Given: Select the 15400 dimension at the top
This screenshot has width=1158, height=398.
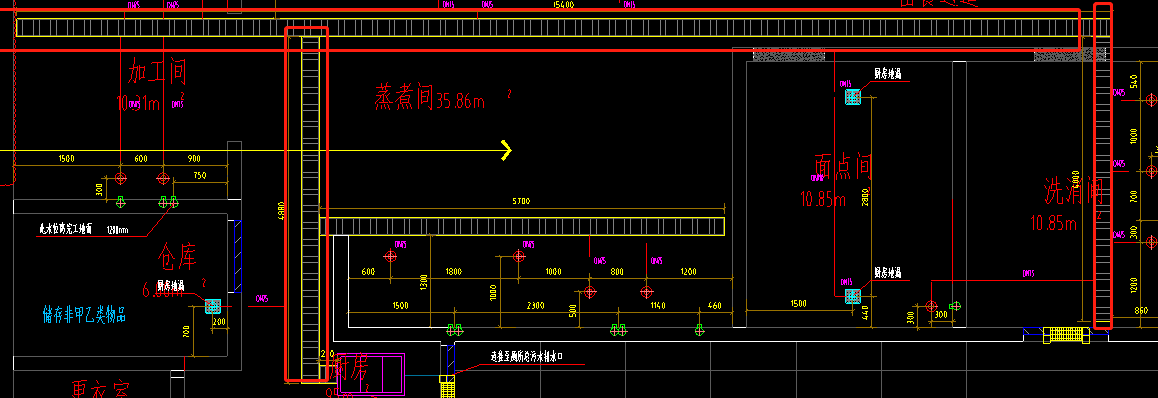Looking at the screenshot, I should click(x=563, y=4).
